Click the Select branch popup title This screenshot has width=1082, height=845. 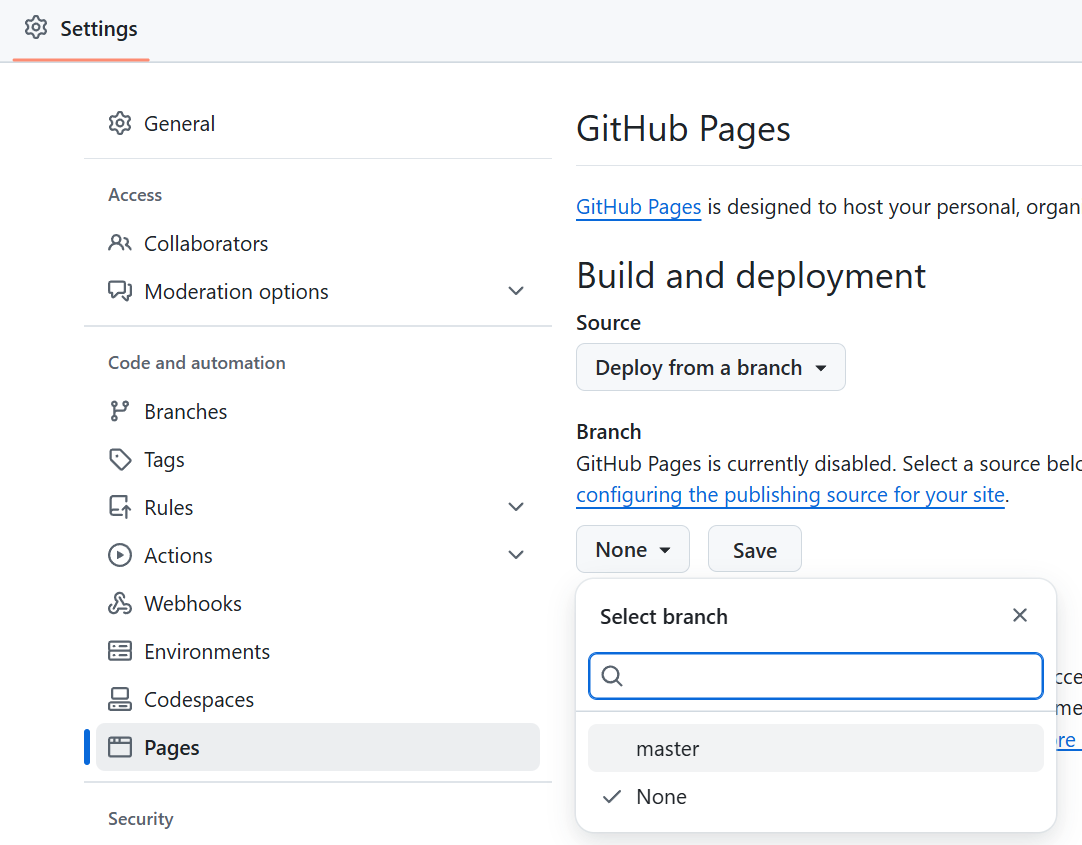point(664,616)
